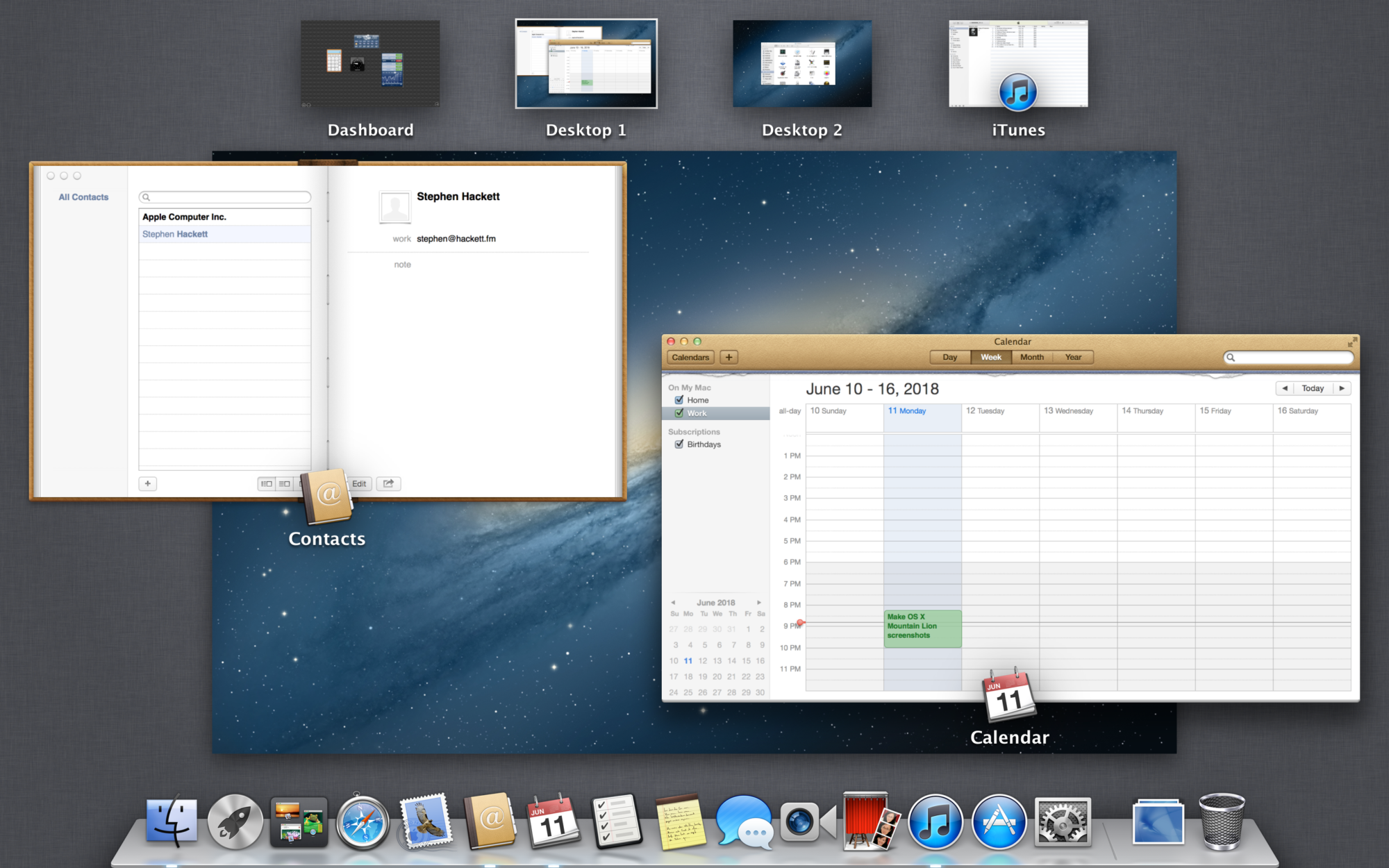Open Reminders checklist icon in dock
This screenshot has width=1389, height=868.
pos(617,822)
